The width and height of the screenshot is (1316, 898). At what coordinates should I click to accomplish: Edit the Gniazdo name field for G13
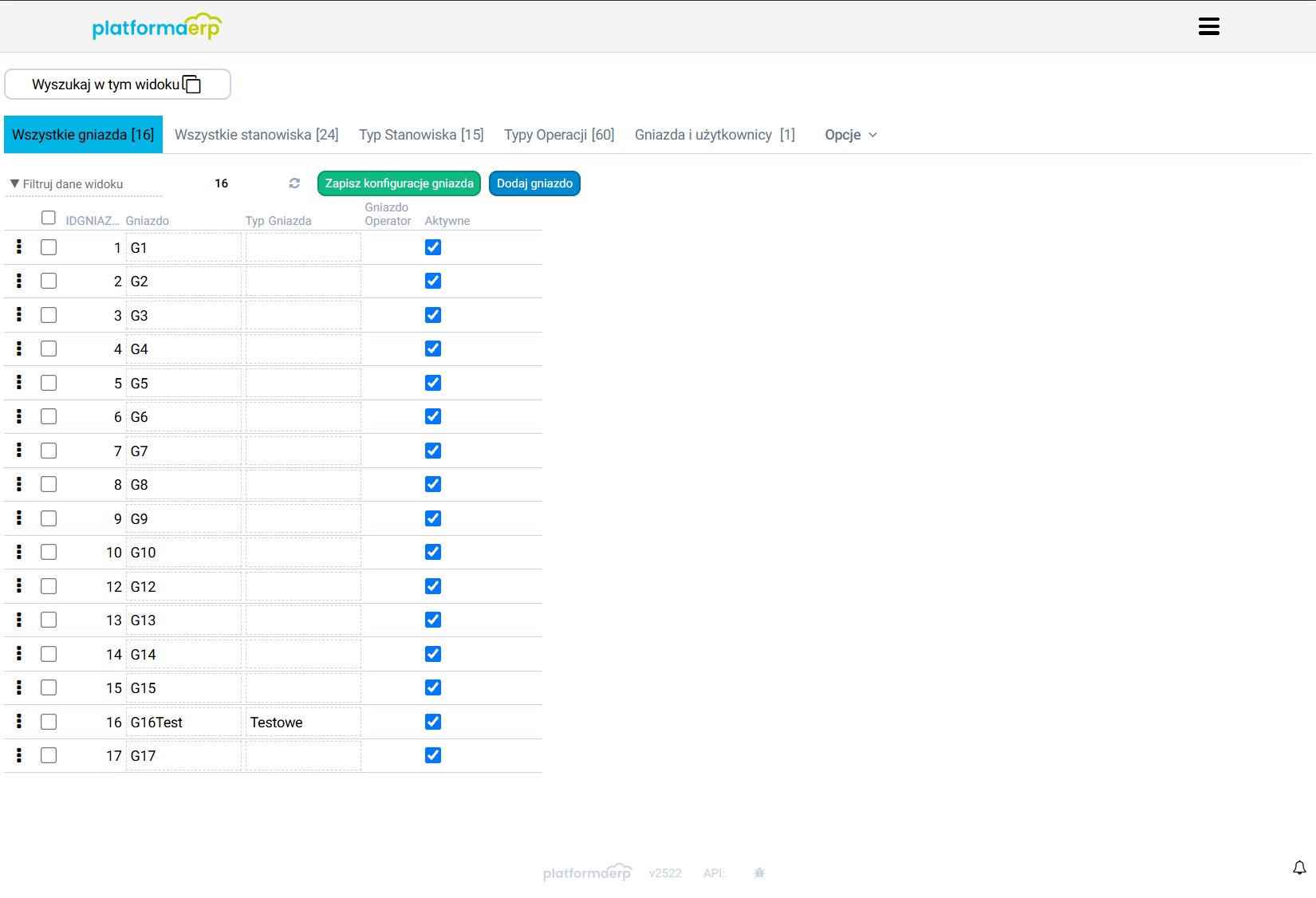(183, 620)
